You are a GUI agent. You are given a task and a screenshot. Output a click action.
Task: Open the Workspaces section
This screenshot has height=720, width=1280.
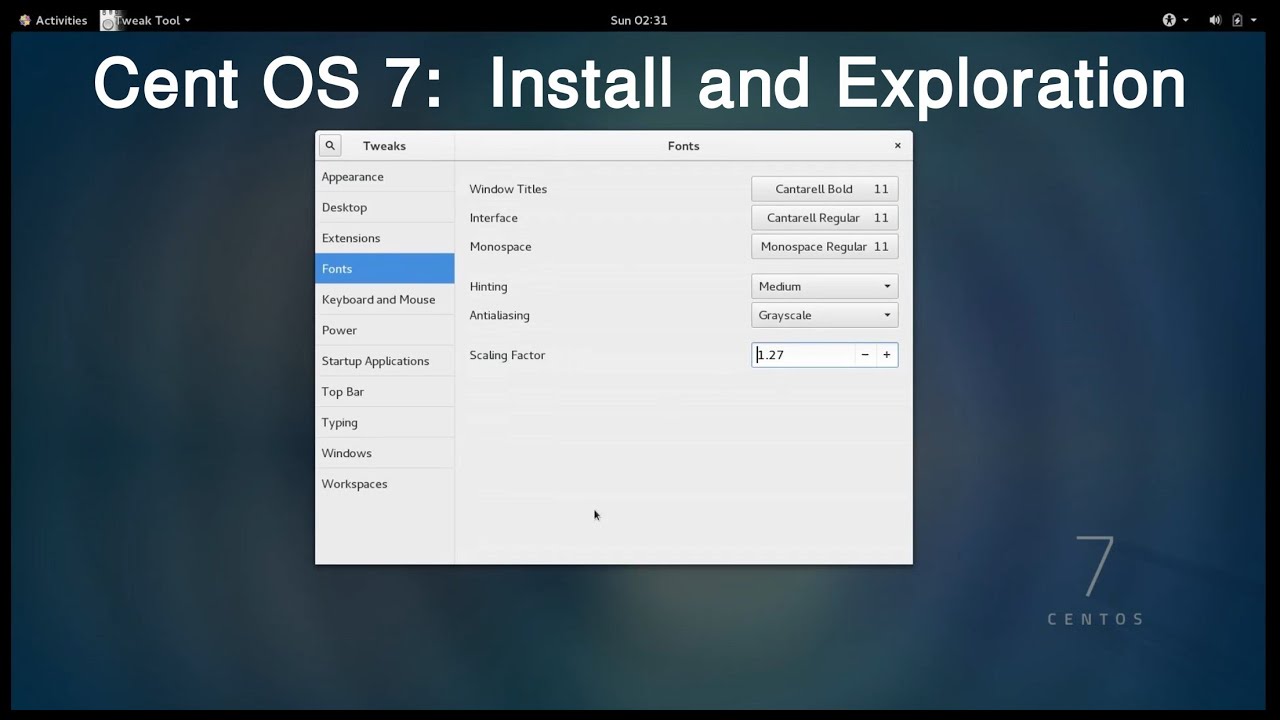click(385, 484)
